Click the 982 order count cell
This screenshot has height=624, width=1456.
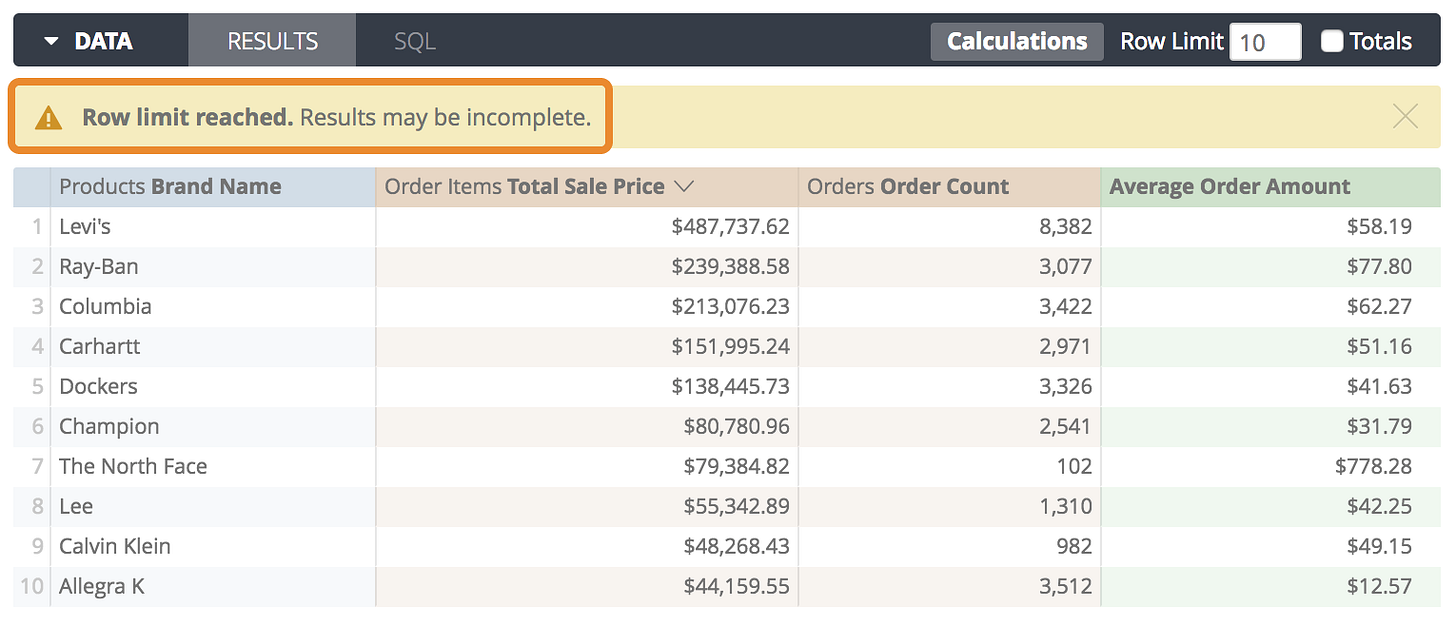[949, 547]
